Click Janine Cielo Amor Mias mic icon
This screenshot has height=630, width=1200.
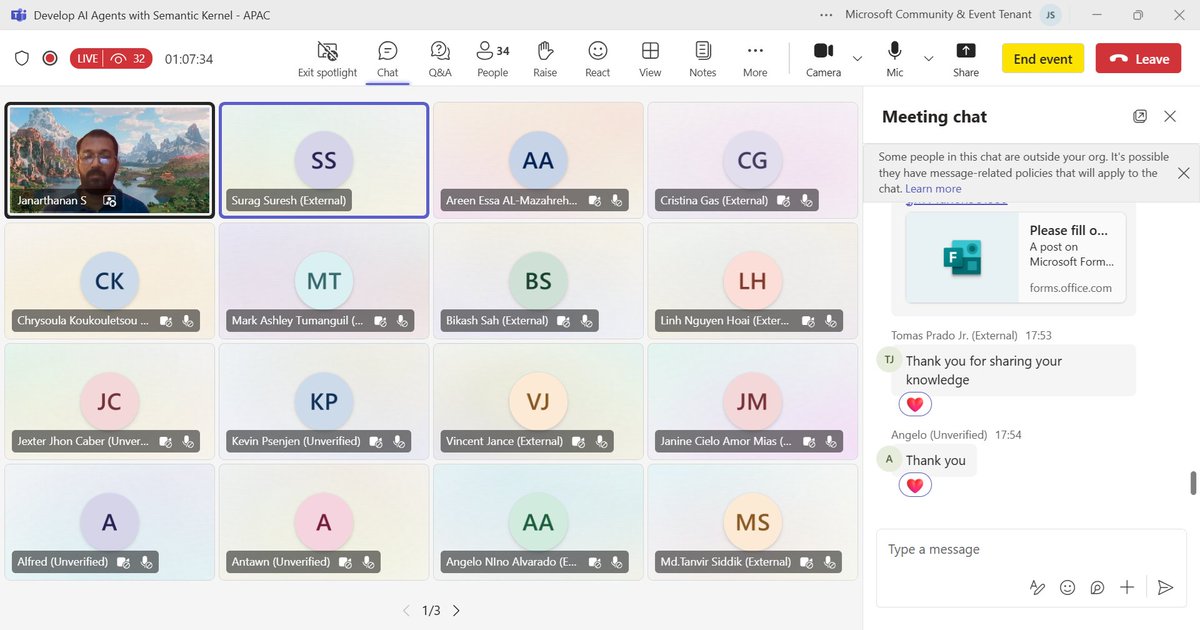tap(831, 441)
